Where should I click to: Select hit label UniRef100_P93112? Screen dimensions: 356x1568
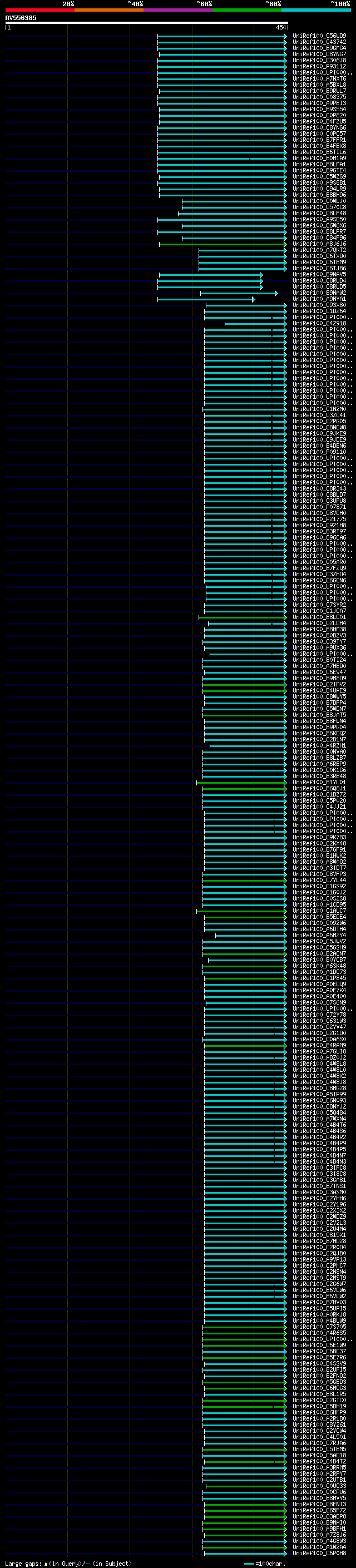pos(319,66)
